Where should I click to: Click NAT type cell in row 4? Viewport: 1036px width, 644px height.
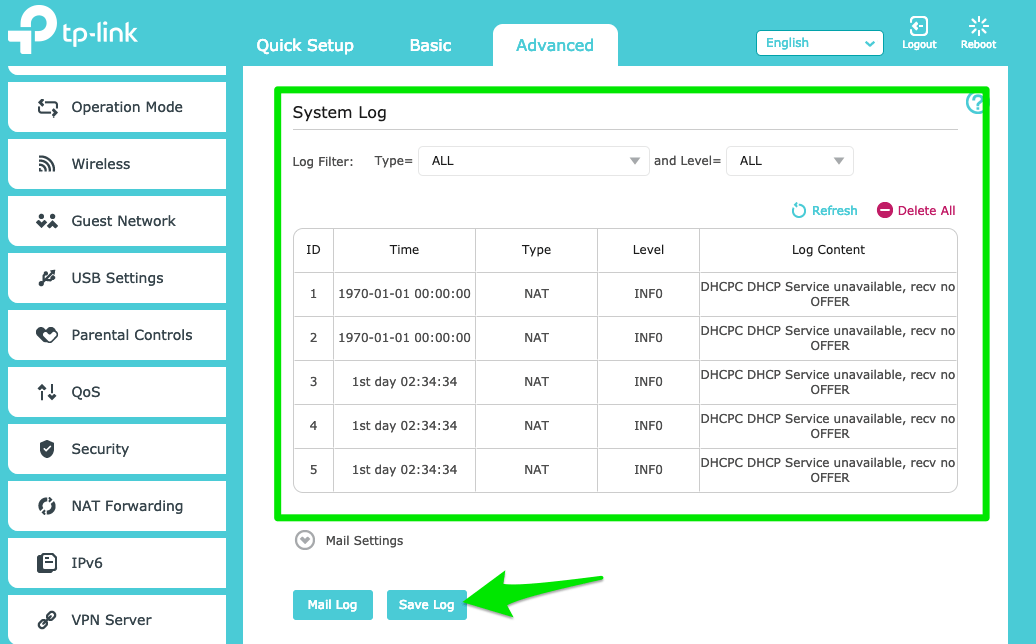tap(536, 426)
